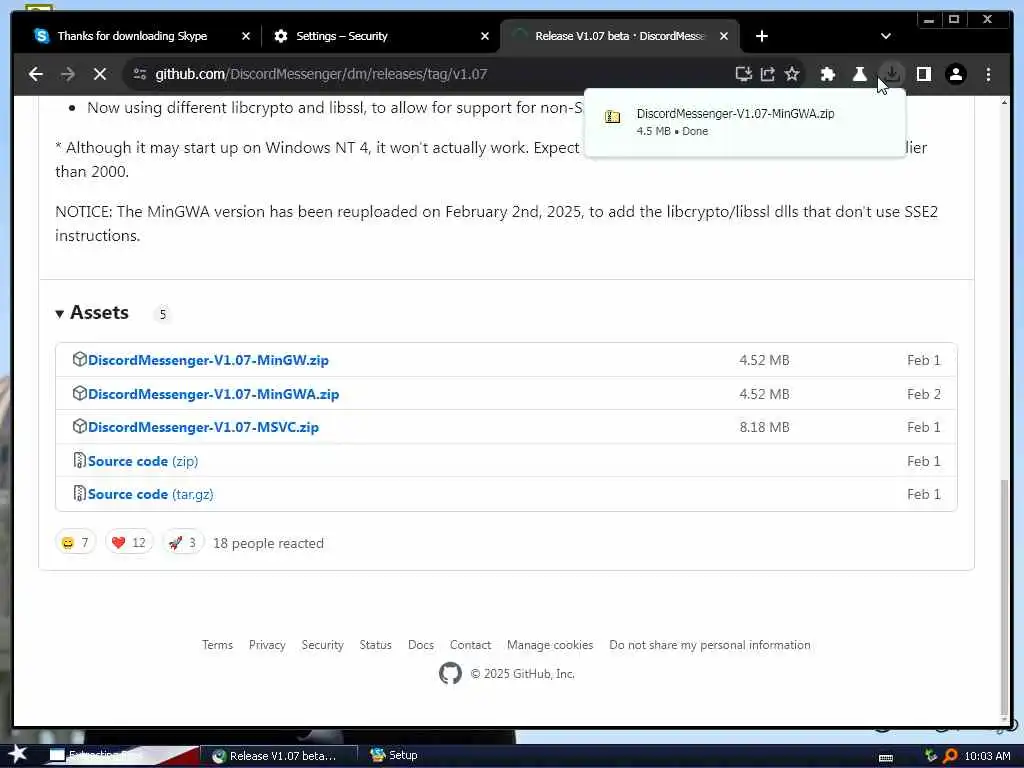Open the tab search chevron
Screen dimensions: 1024x768
[886, 36]
